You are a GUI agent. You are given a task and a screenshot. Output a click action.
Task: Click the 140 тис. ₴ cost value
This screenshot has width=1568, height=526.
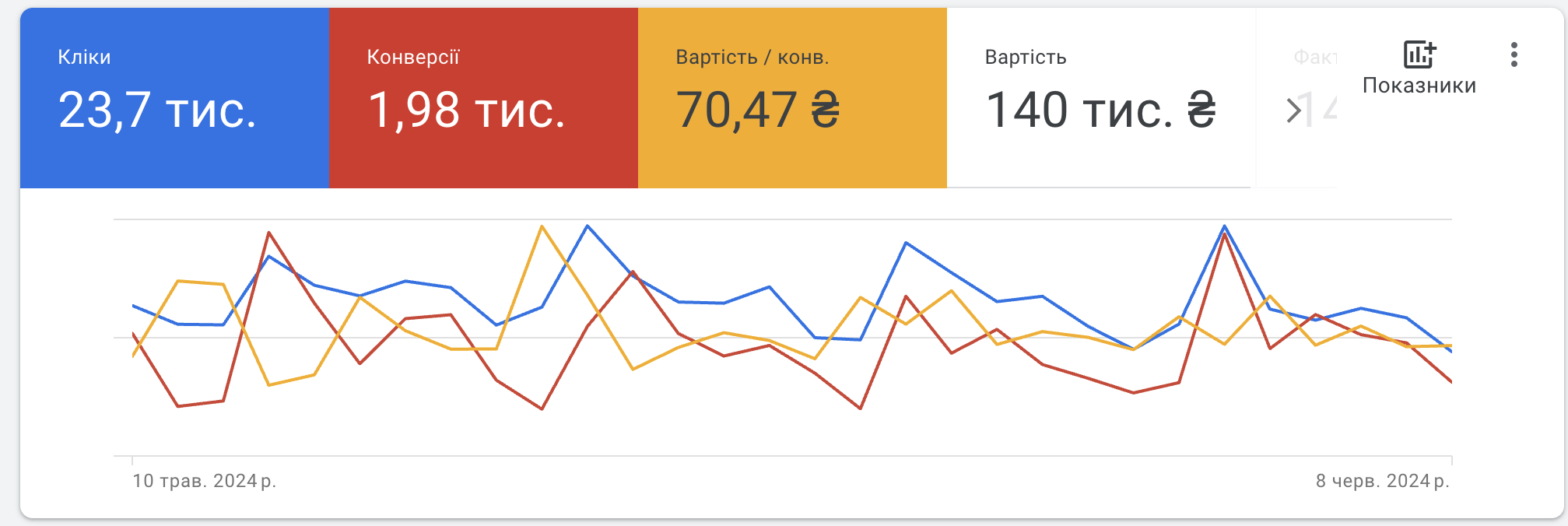[x=1100, y=110]
